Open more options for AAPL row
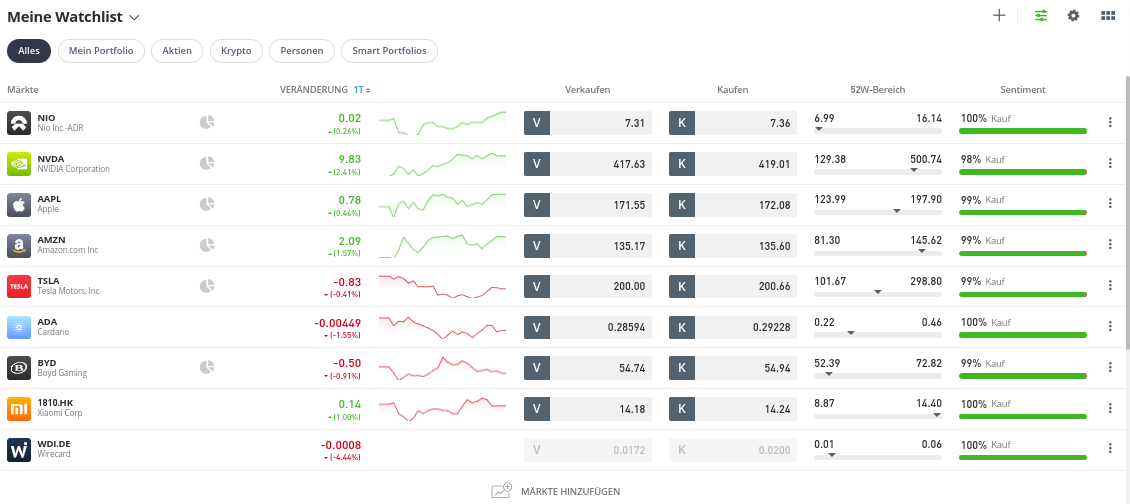Screen dimensions: 1130x504 pos(1110,204)
